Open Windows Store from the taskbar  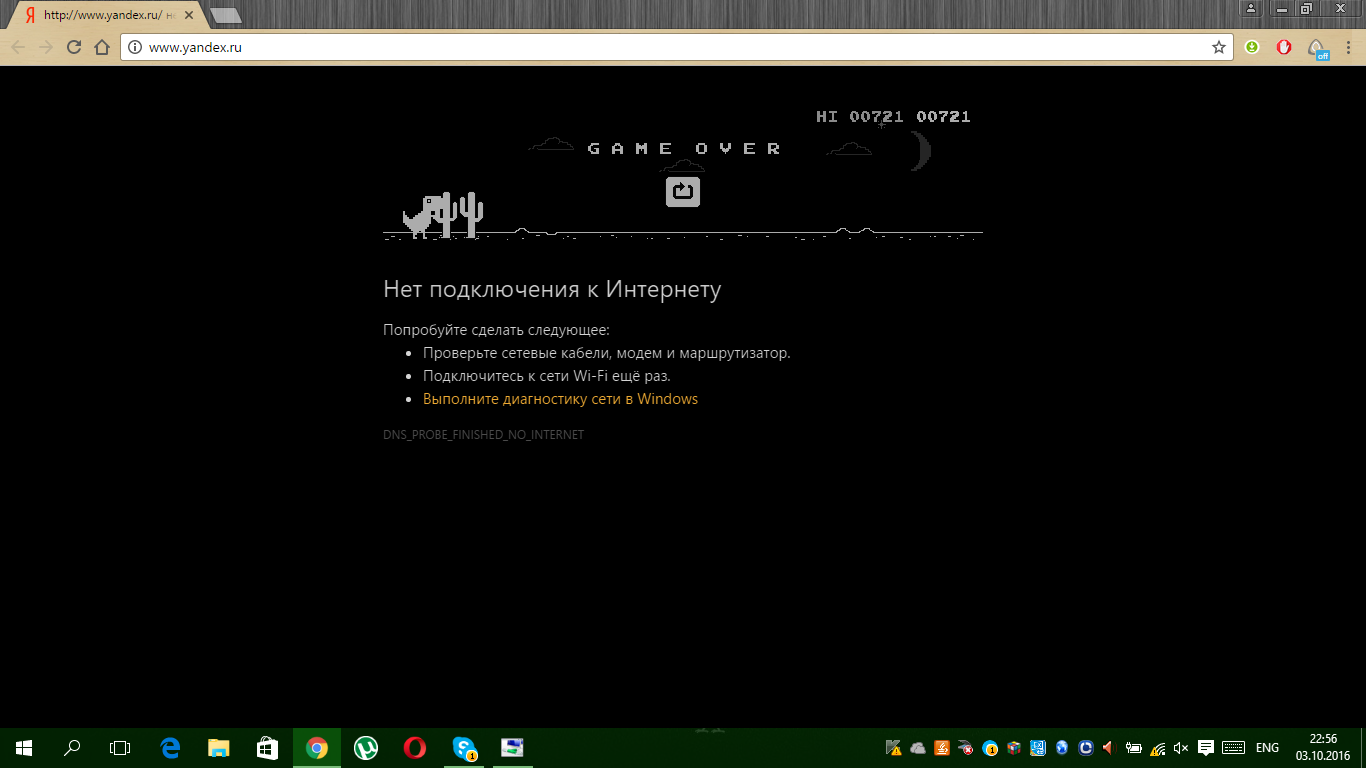267,747
